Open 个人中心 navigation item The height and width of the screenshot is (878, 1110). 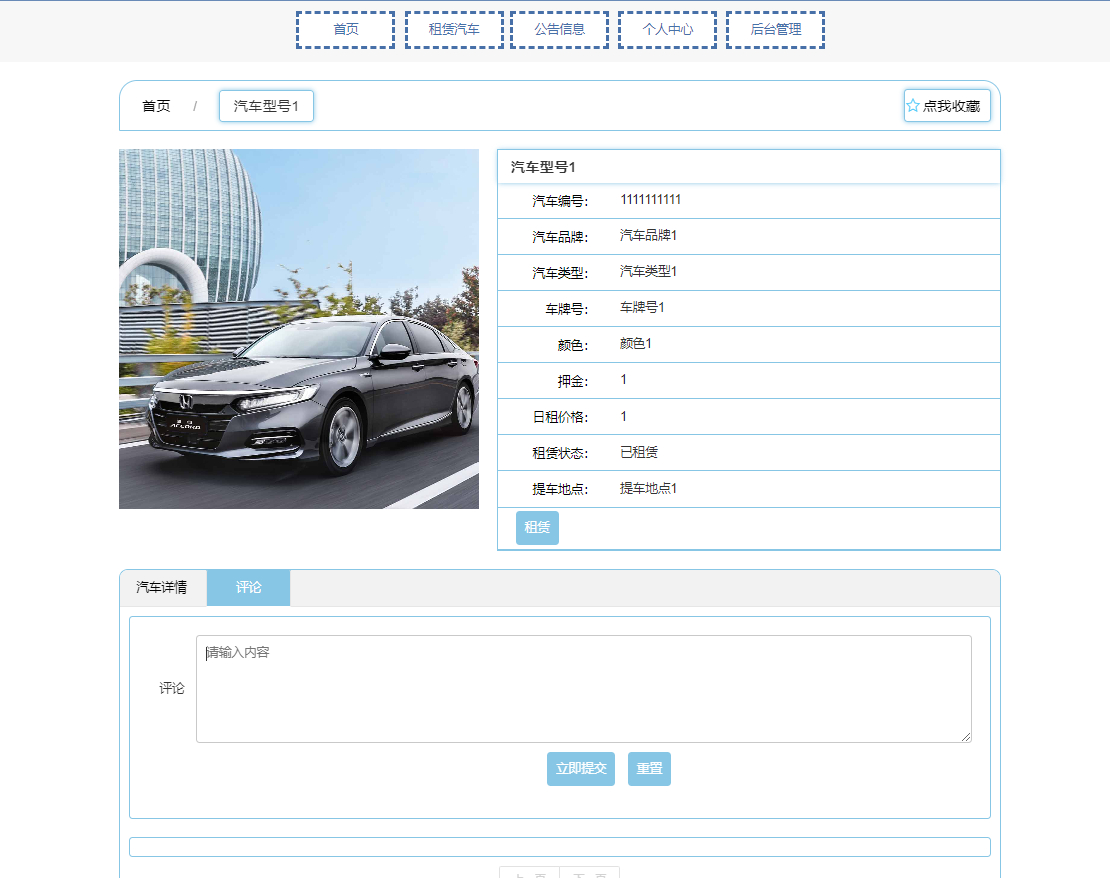coord(668,30)
